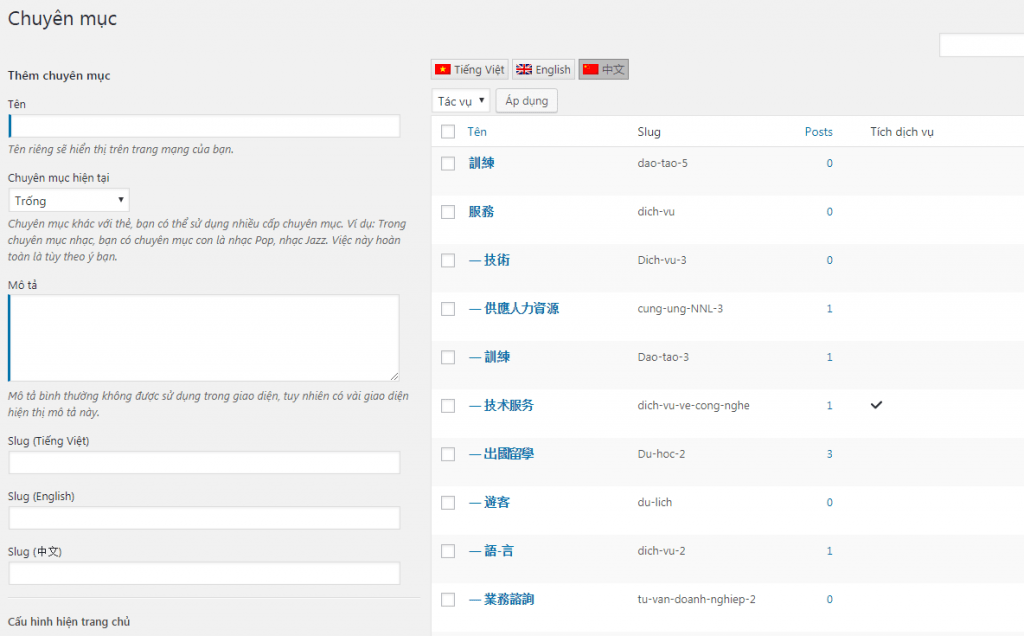Click the search box at top right

tap(981, 45)
